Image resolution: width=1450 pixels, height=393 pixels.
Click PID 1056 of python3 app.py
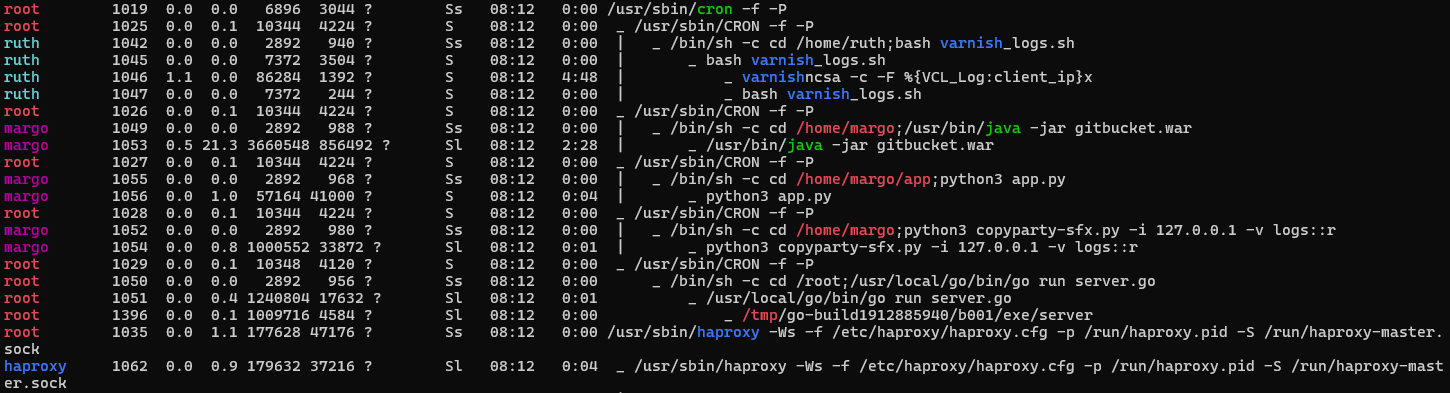pyautogui.click(x=130, y=197)
